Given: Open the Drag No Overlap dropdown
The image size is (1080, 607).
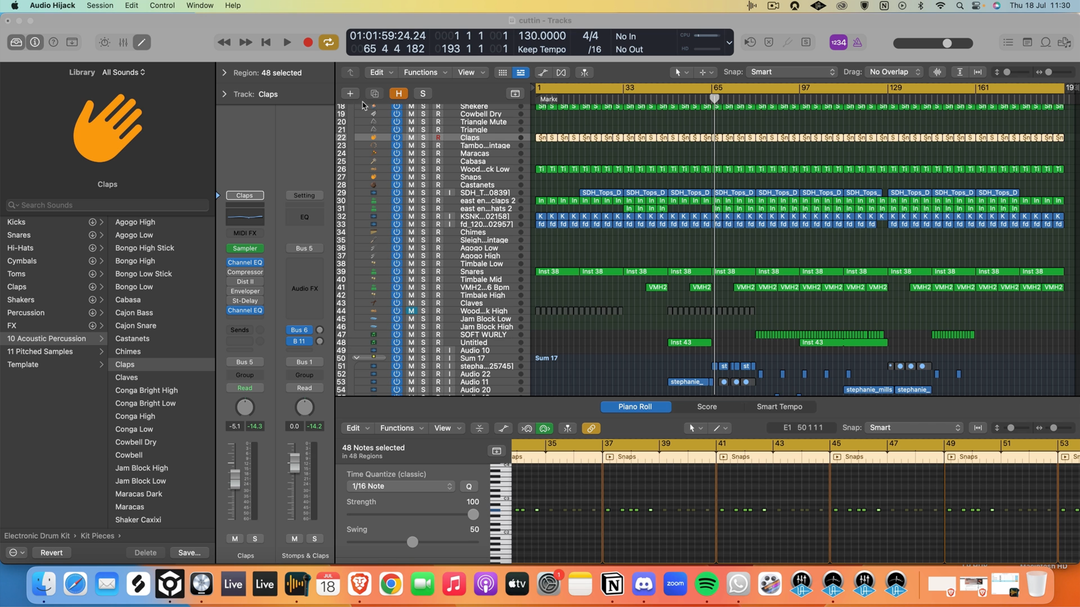Looking at the screenshot, I should tap(895, 72).
